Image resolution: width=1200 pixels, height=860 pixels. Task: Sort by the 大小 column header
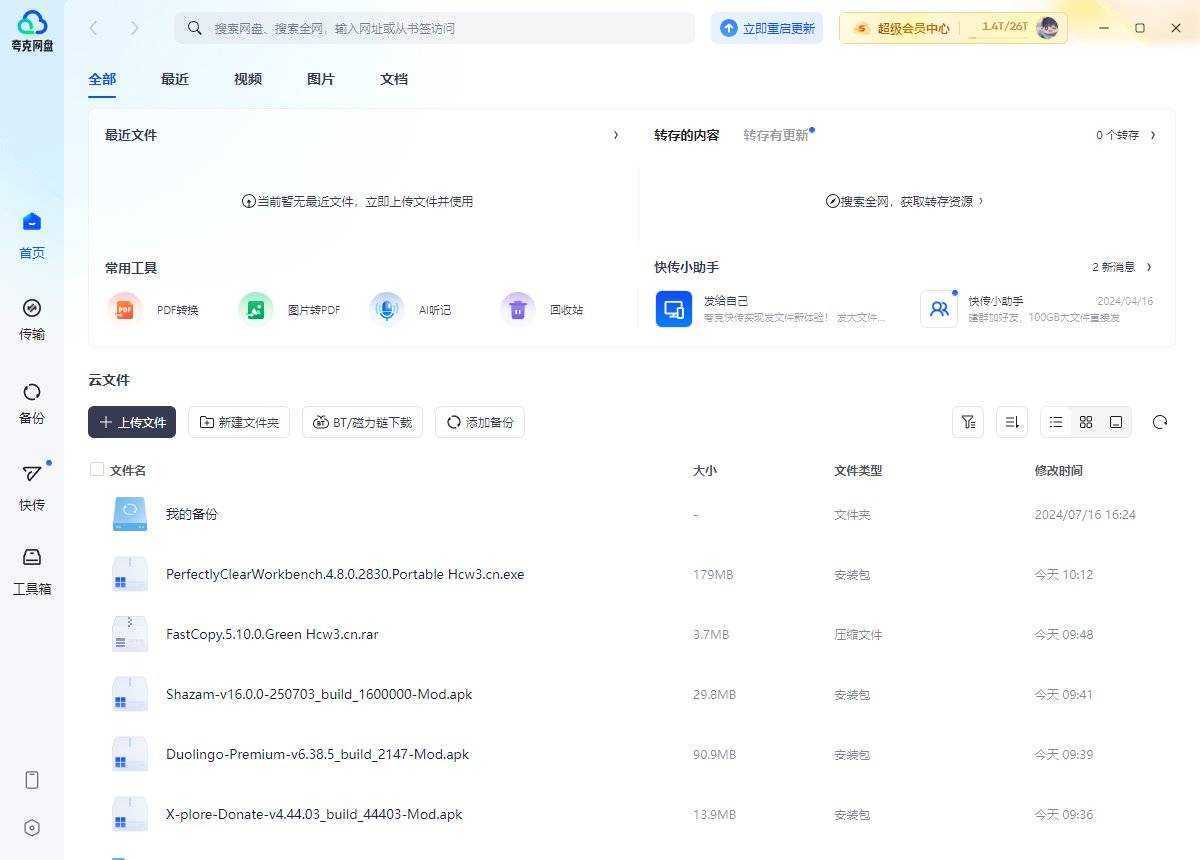[704, 470]
